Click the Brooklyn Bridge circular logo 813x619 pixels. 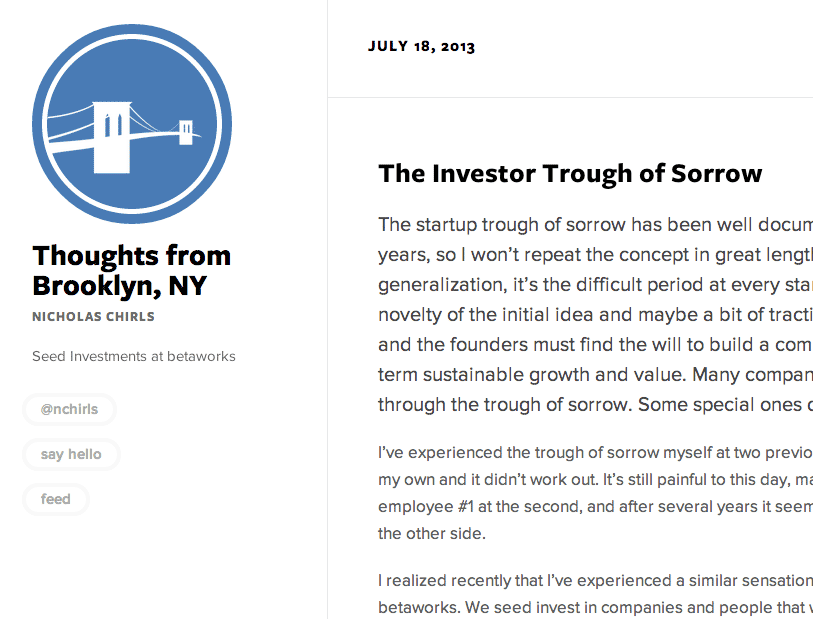coord(132,124)
